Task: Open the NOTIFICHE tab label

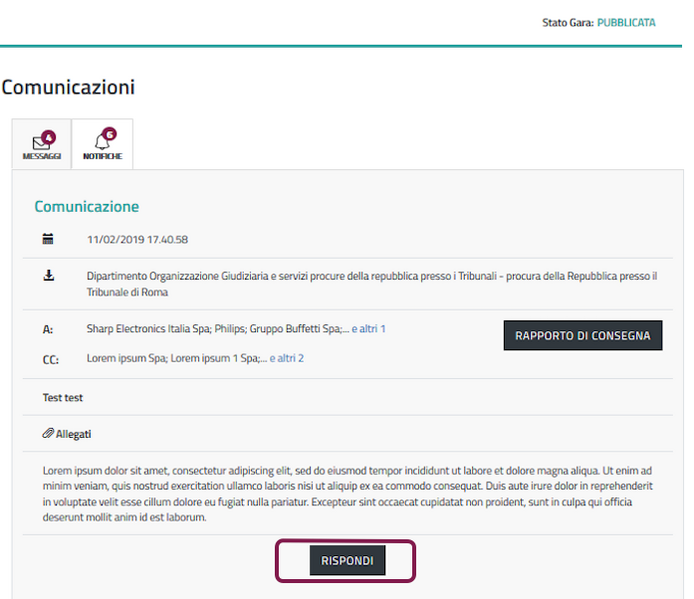Action: pyautogui.click(x=102, y=157)
